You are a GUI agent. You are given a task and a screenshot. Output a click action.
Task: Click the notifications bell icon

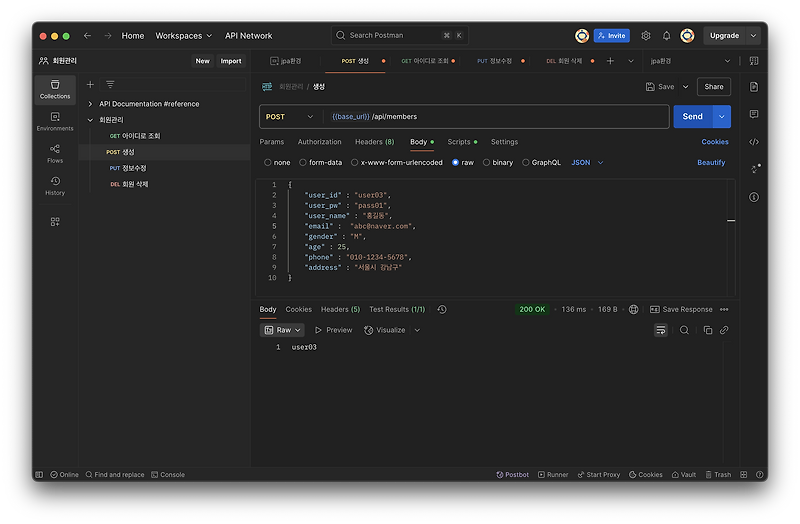666,35
